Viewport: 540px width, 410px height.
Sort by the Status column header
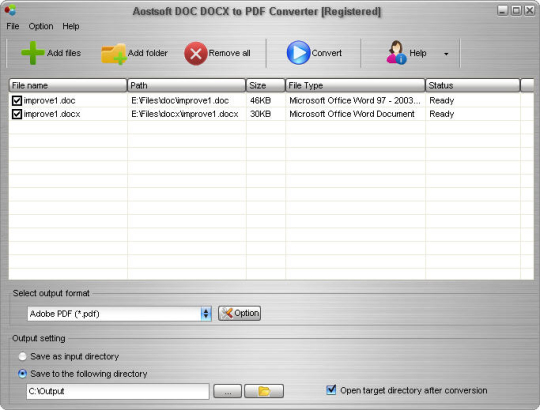472,85
